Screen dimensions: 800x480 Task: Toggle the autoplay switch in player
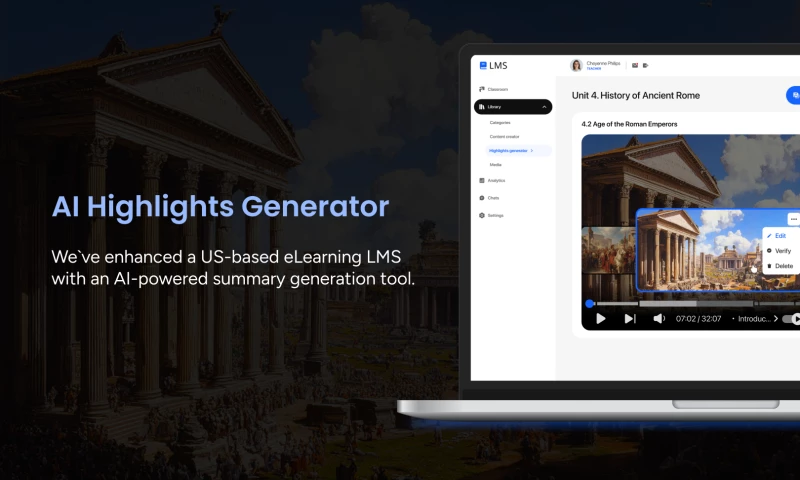pos(792,319)
